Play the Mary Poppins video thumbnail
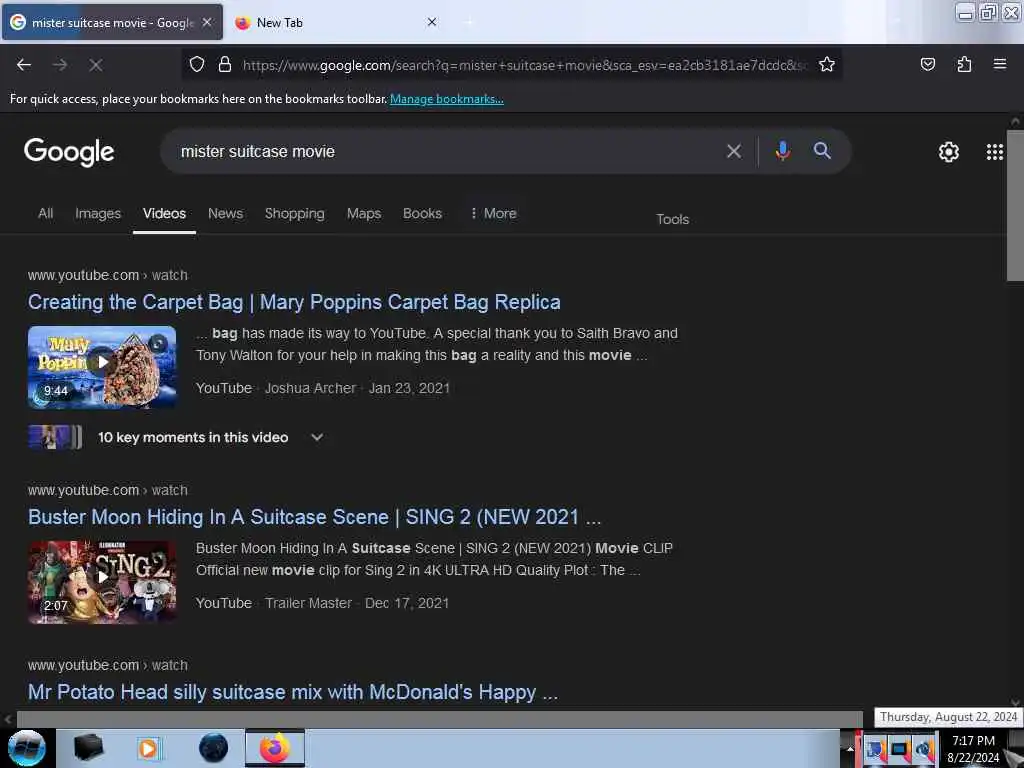This screenshot has height=768, width=1024. click(x=102, y=367)
